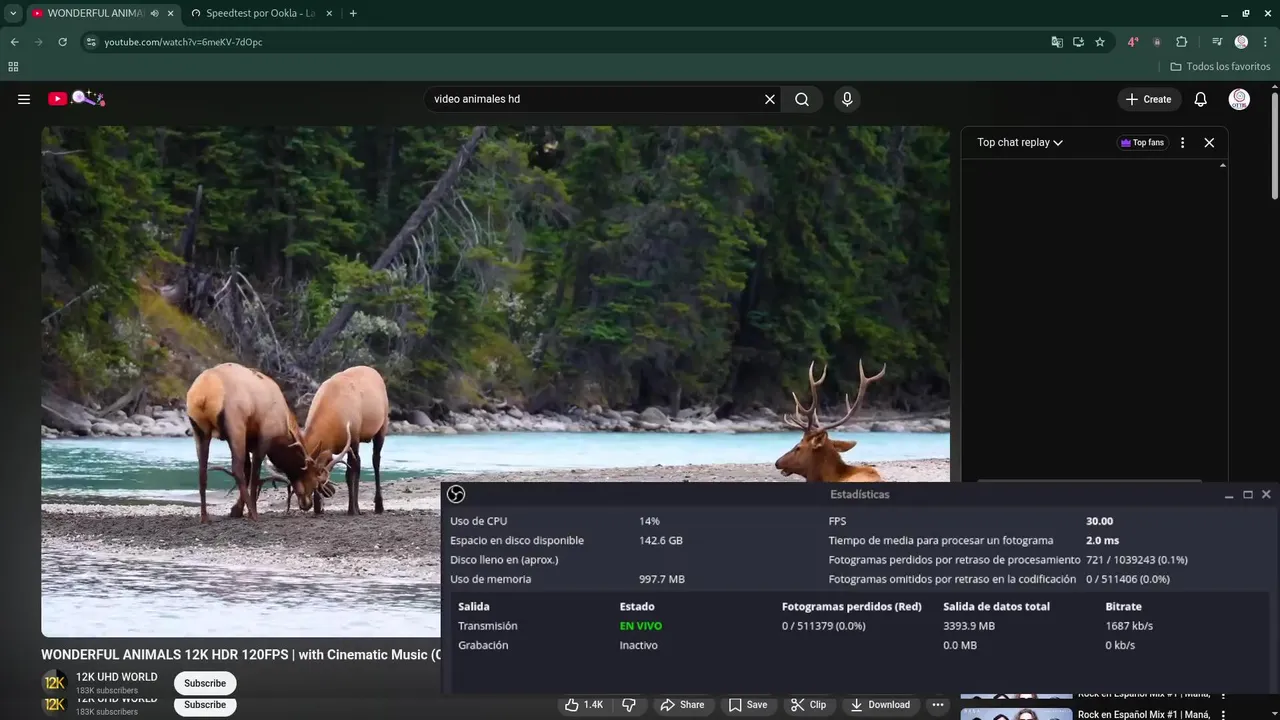Save the video to a playlist
1280x720 pixels.
pyautogui.click(x=748, y=705)
